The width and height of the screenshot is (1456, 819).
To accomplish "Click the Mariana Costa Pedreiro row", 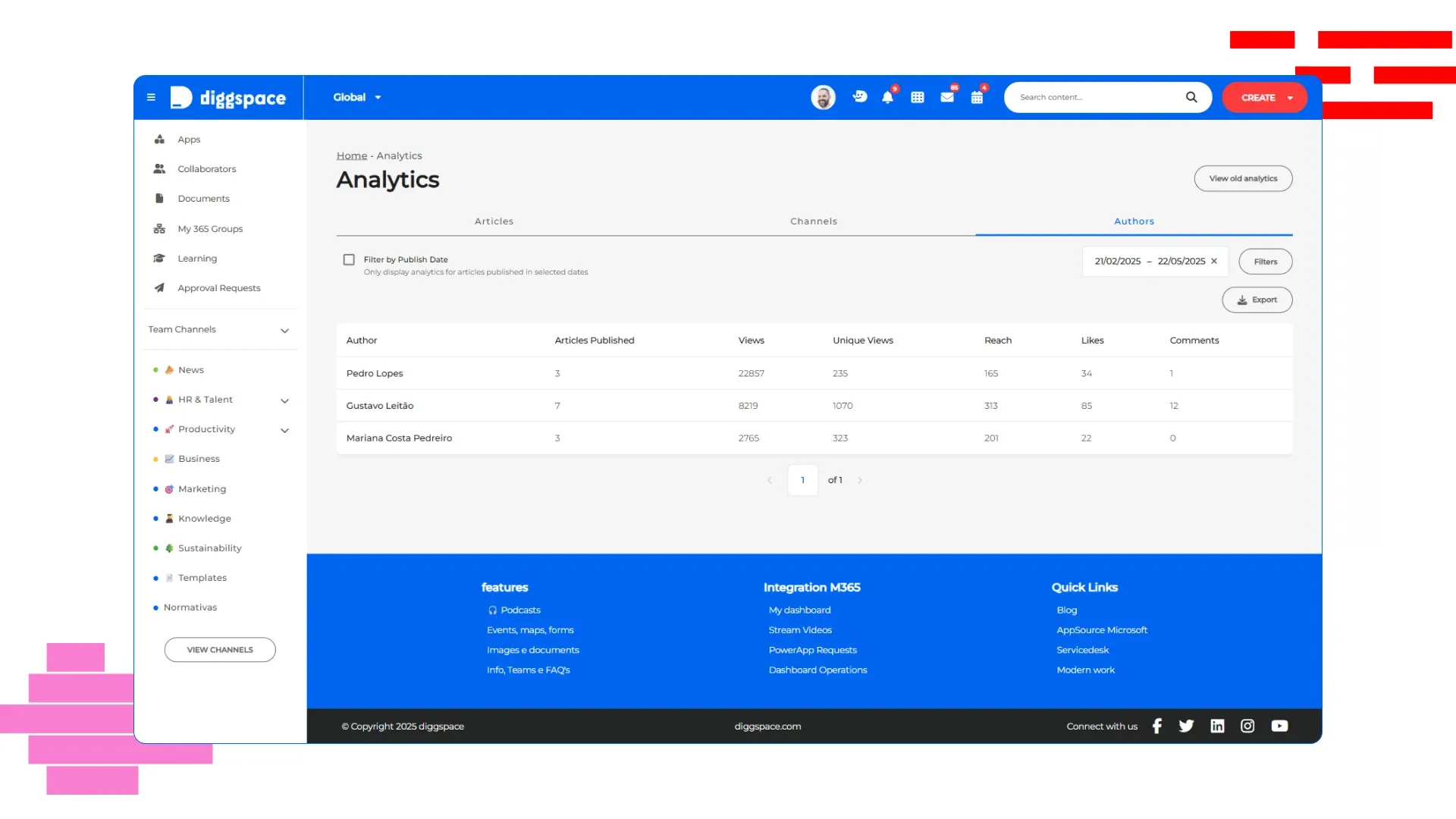I will [814, 438].
